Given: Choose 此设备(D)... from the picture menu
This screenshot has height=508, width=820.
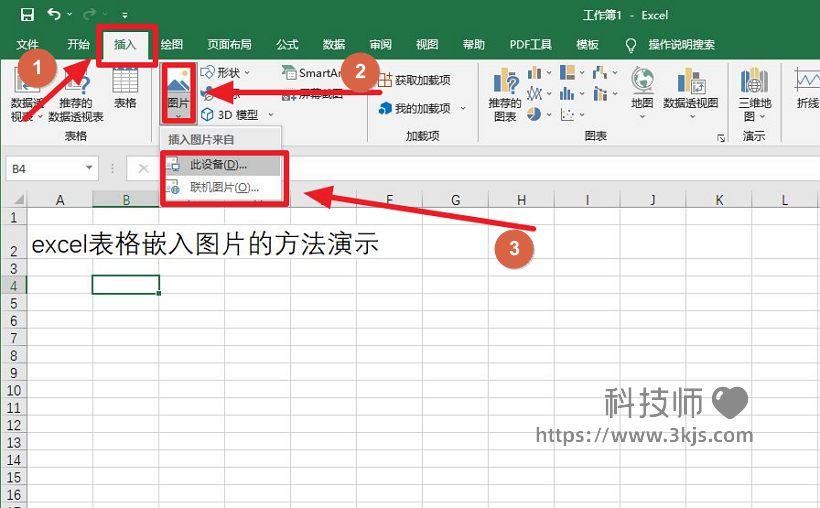Looking at the screenshot, I should (x=223, y=165).
